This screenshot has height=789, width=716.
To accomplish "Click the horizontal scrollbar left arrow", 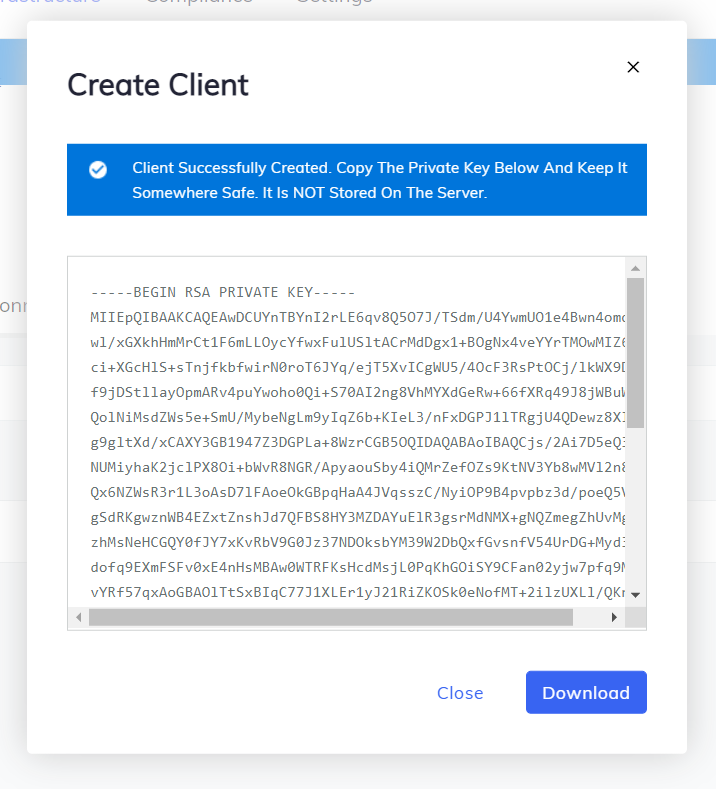I will [x=79, y=618].
